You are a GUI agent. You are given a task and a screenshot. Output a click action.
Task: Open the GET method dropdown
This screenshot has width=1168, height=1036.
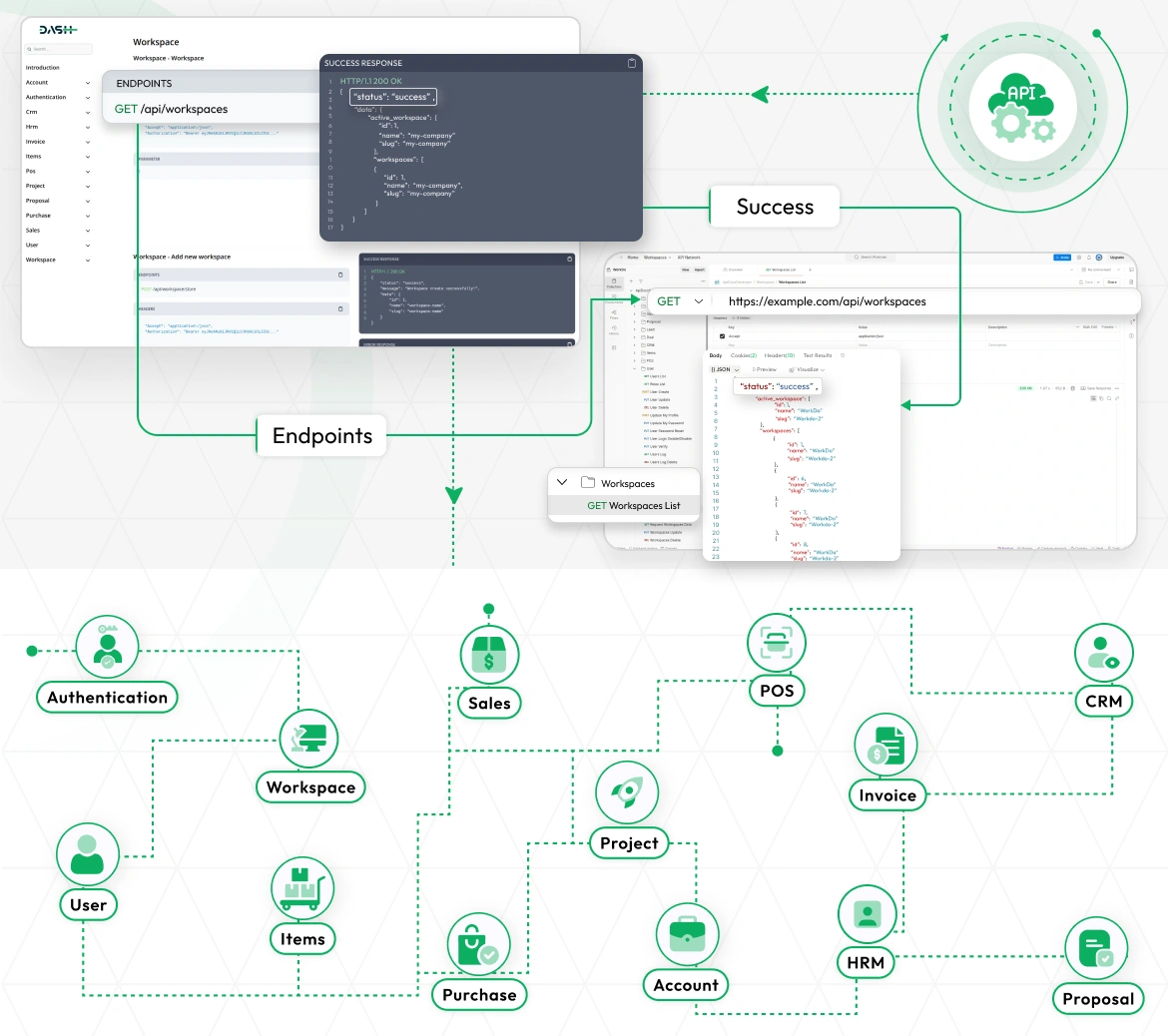tap(699, 301)
